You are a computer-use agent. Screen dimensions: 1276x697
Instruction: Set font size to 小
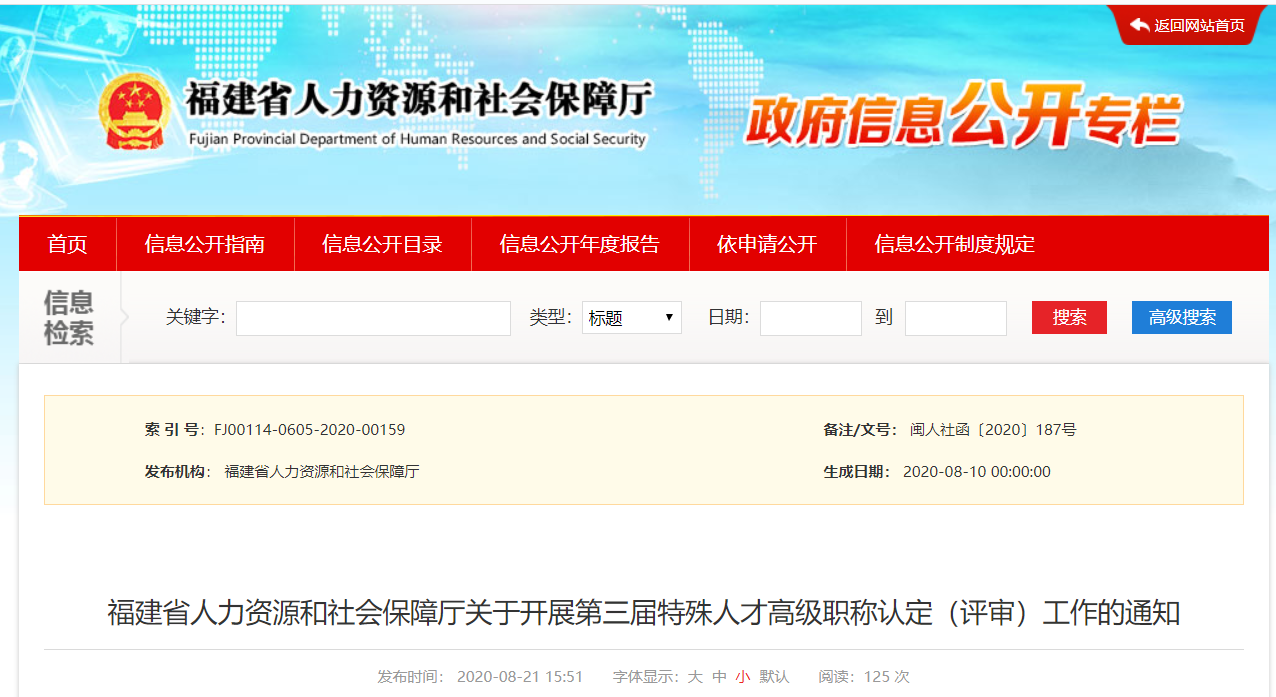click(x=742, y=676)
